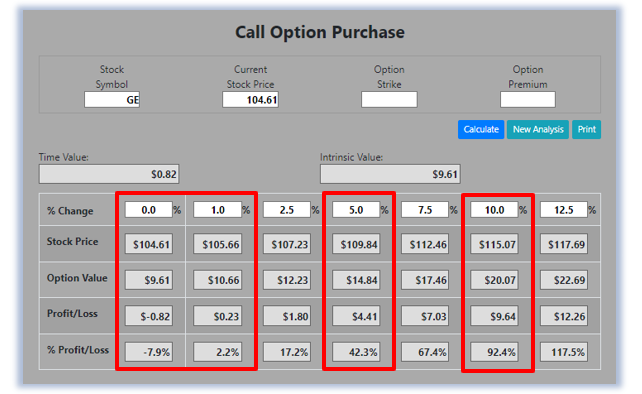Image resolution: width=642 pixels, height=394 pixels.
Task: Start a New Analysis
Action: point(538,129)
